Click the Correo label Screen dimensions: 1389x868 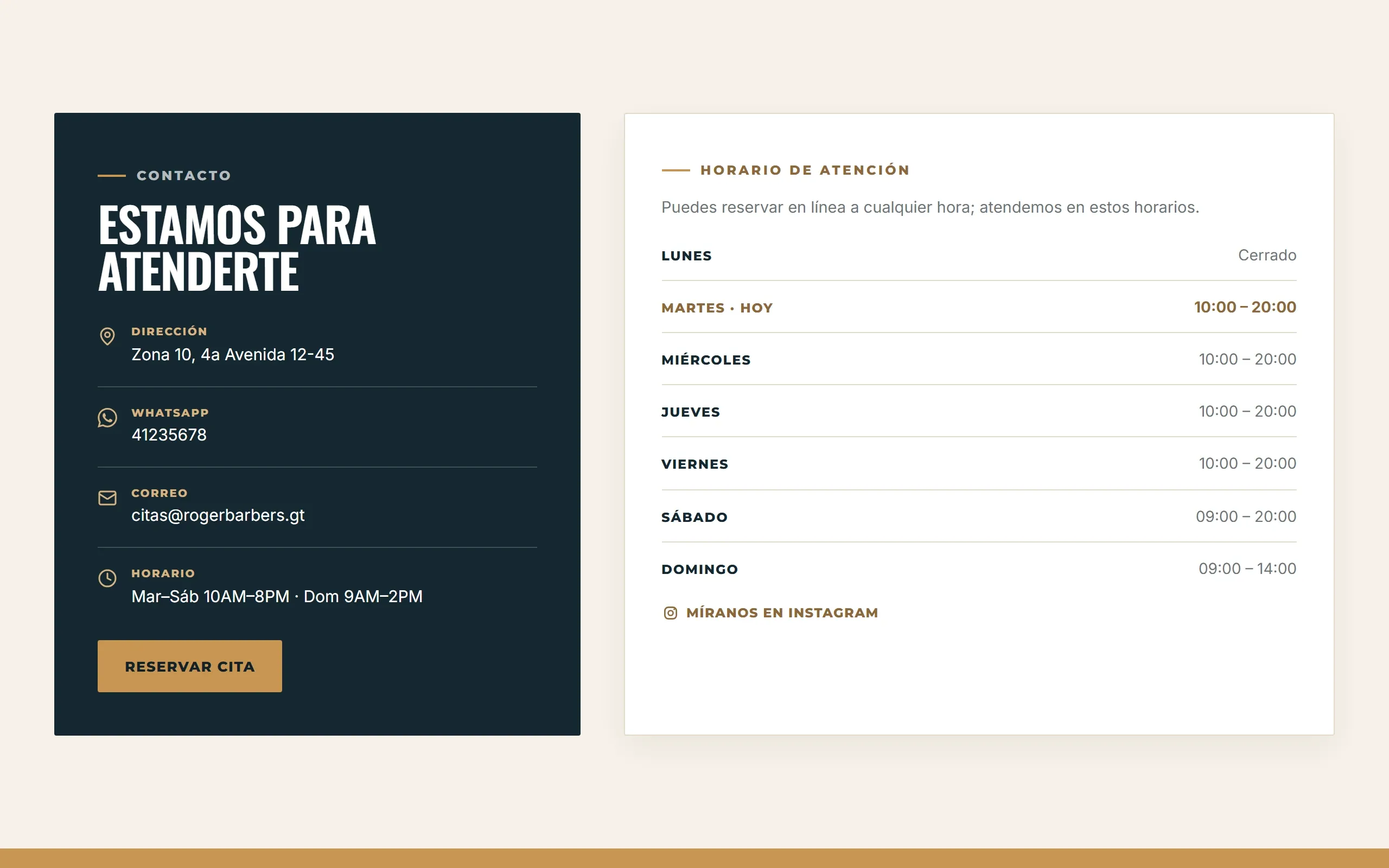160,493
